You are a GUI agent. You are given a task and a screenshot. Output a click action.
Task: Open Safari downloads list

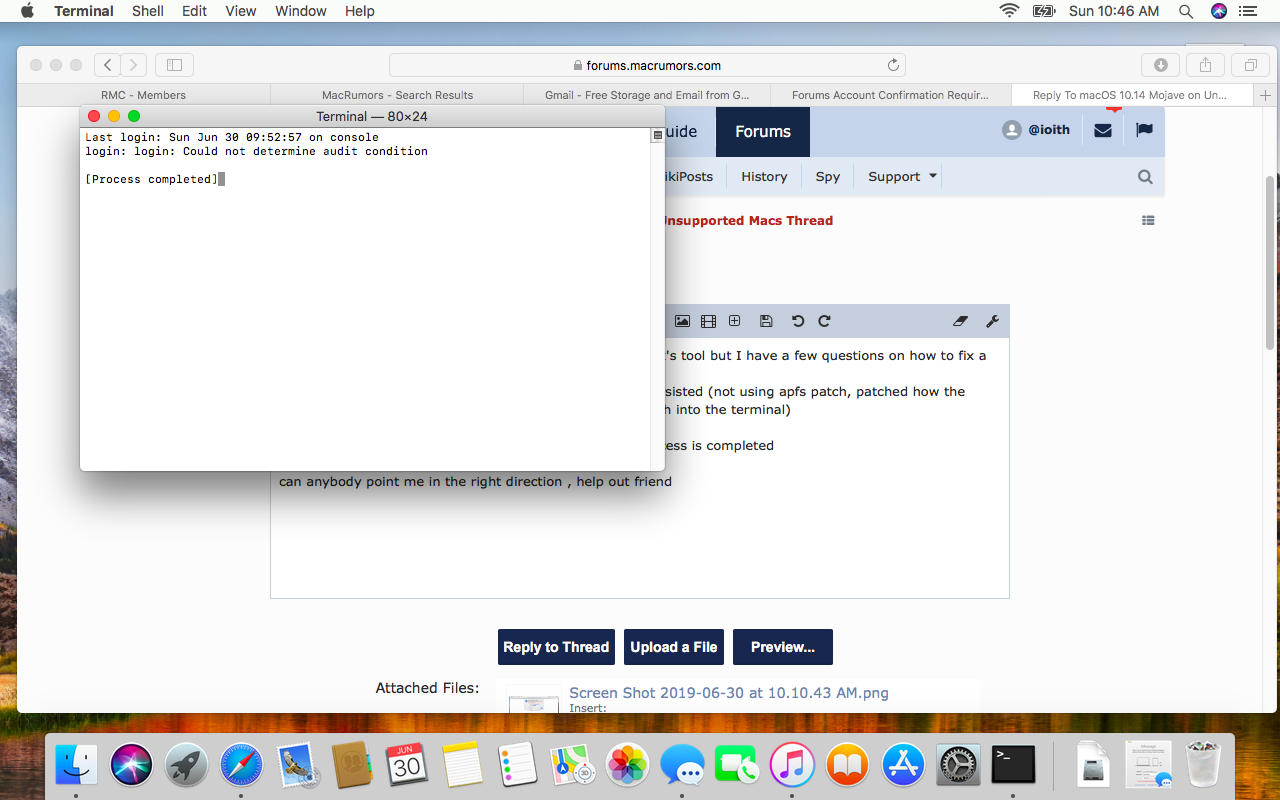(1160, 65)
